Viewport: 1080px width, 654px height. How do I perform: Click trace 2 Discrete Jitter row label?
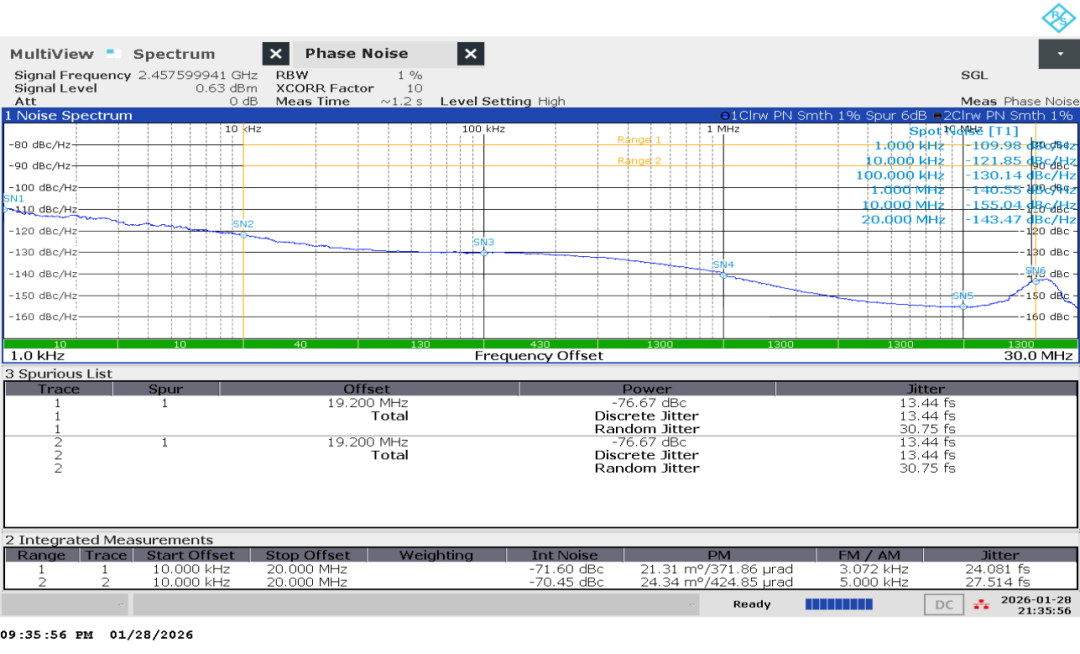(647, 455)
